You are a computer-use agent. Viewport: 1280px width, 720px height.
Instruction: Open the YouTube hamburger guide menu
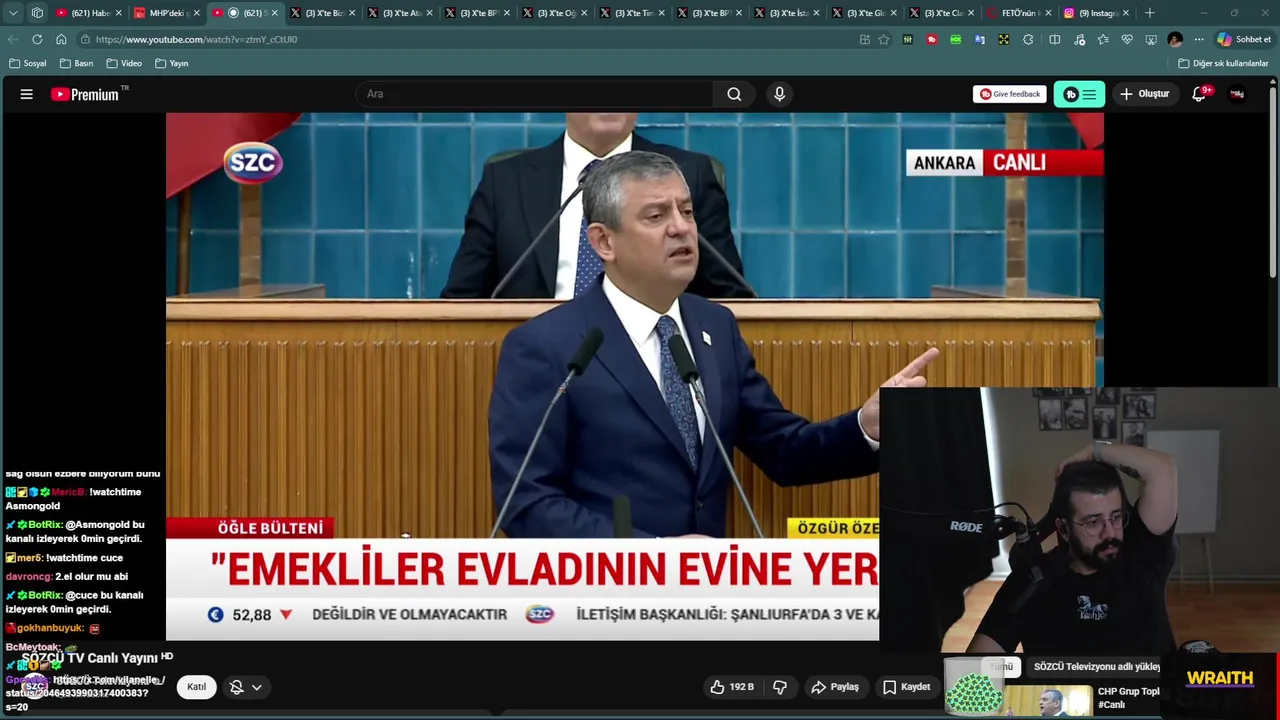click(27, 94)
